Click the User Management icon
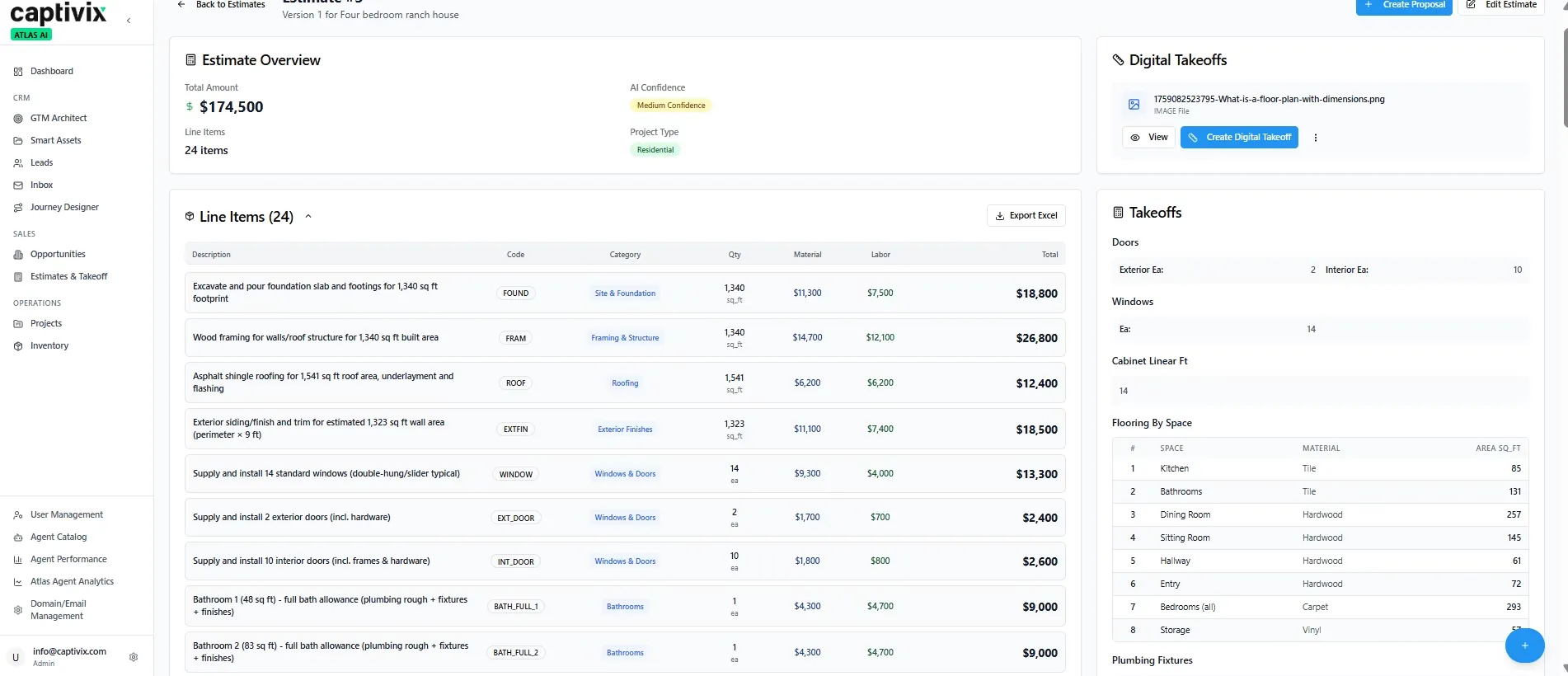 pyautogui.click(x=18, y=515)
